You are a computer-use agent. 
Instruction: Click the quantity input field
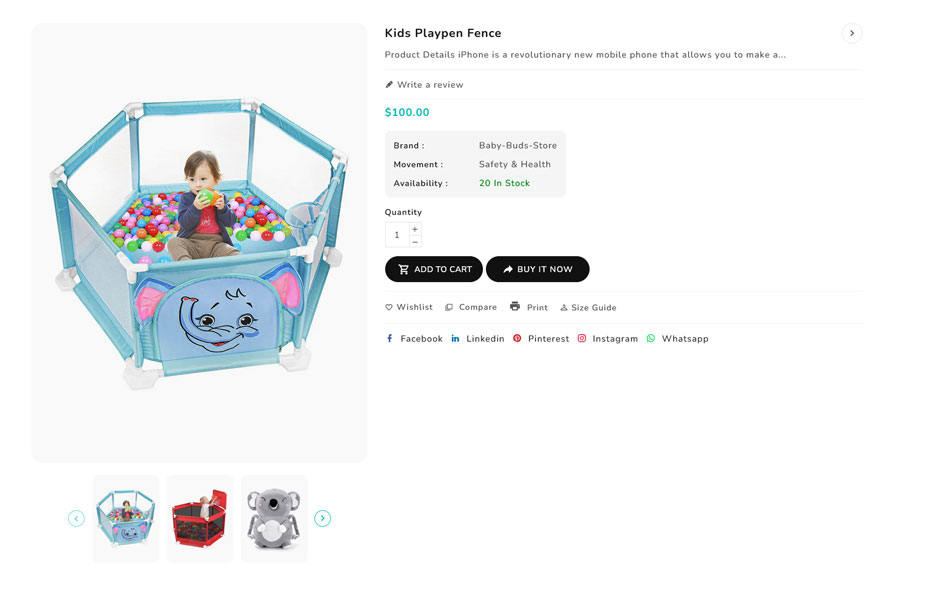click(x=397, y=235)
